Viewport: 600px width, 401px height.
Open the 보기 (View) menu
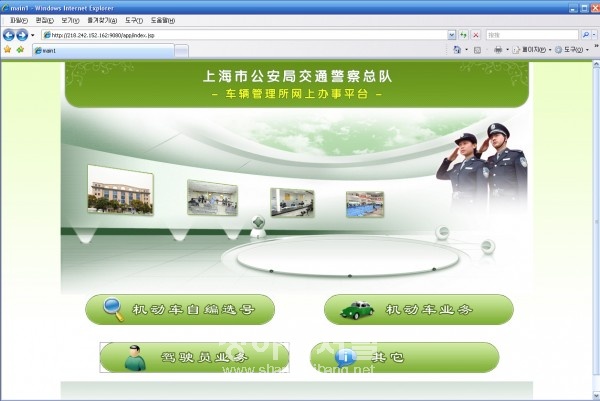coord(70,20)
